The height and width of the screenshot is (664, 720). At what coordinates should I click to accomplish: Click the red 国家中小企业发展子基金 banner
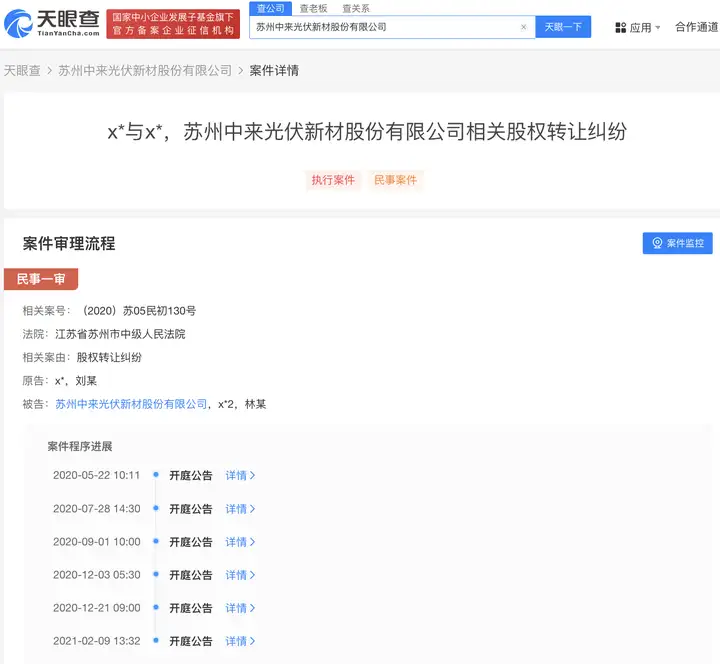[173, 24]
